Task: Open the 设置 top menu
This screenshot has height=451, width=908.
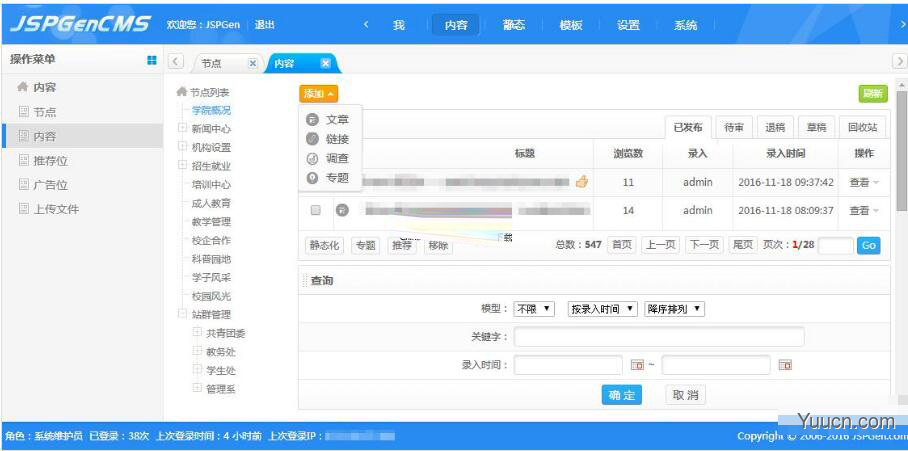Action: point(628,25)
